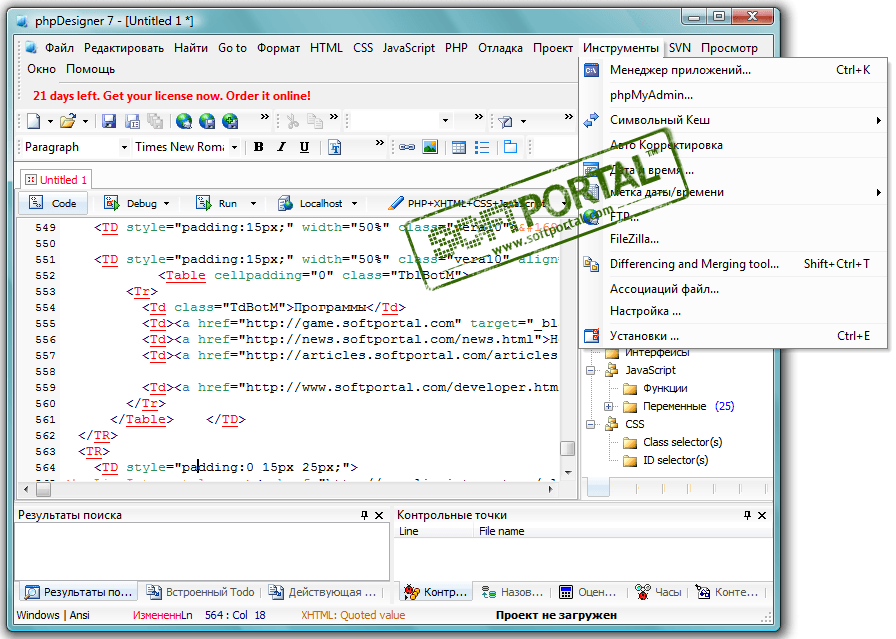The image size is (896, 639).
Task: Click the horizontal scrollbar right arrow
Action: coord(550,489)
